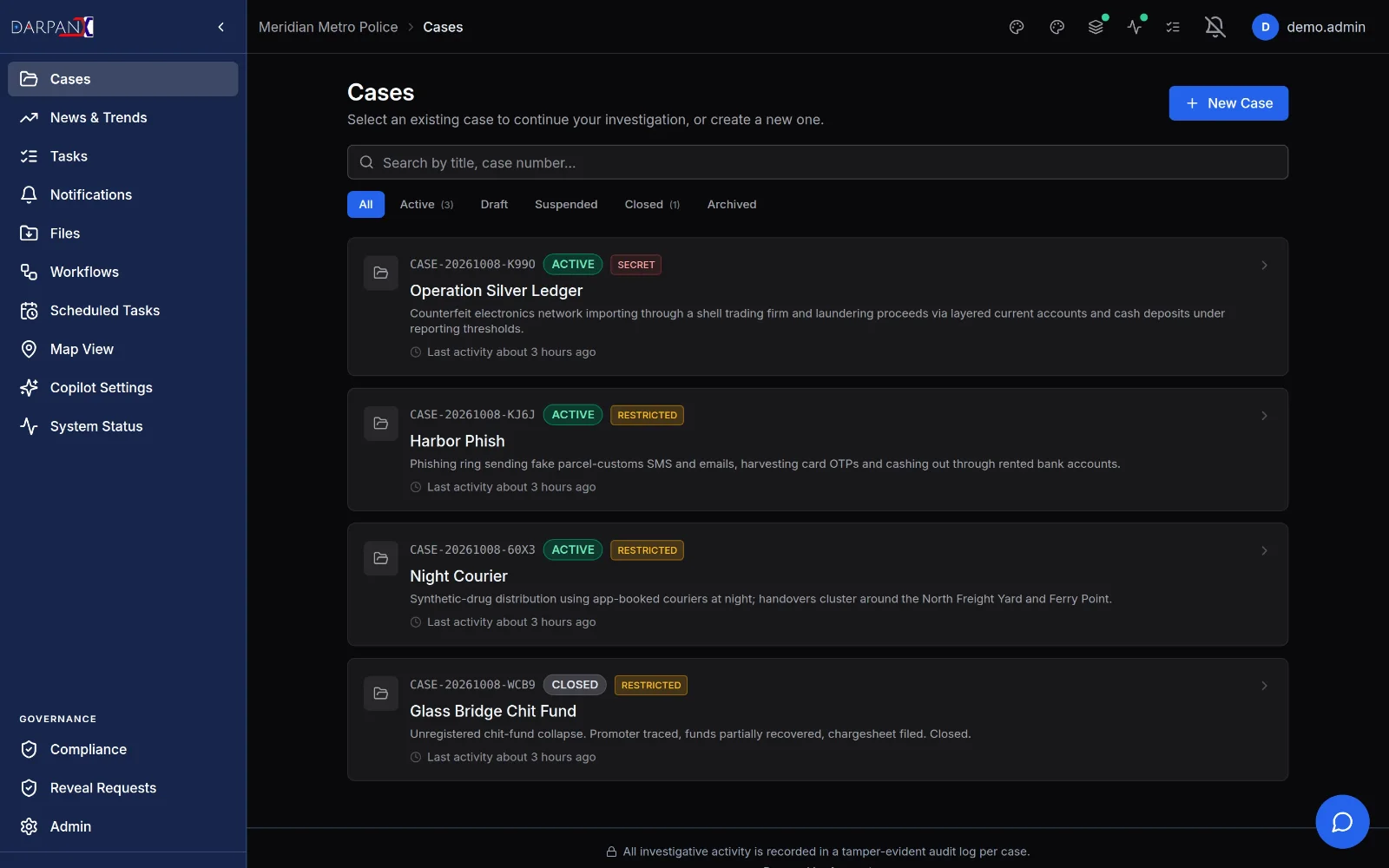Filter cases by the Suspended tab
Screen dimensions: 1389x868
click(x=566, y=204)
